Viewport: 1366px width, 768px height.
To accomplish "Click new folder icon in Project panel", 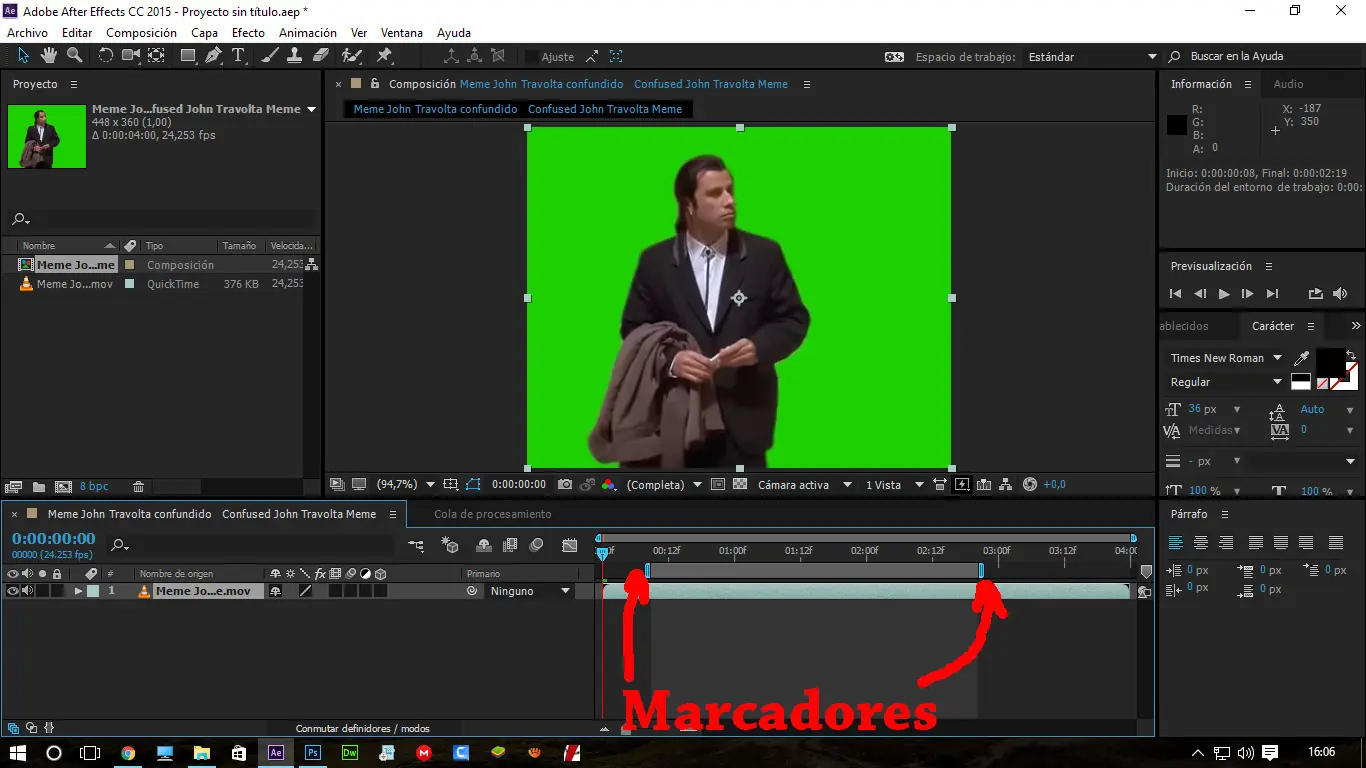I will 39,487.
